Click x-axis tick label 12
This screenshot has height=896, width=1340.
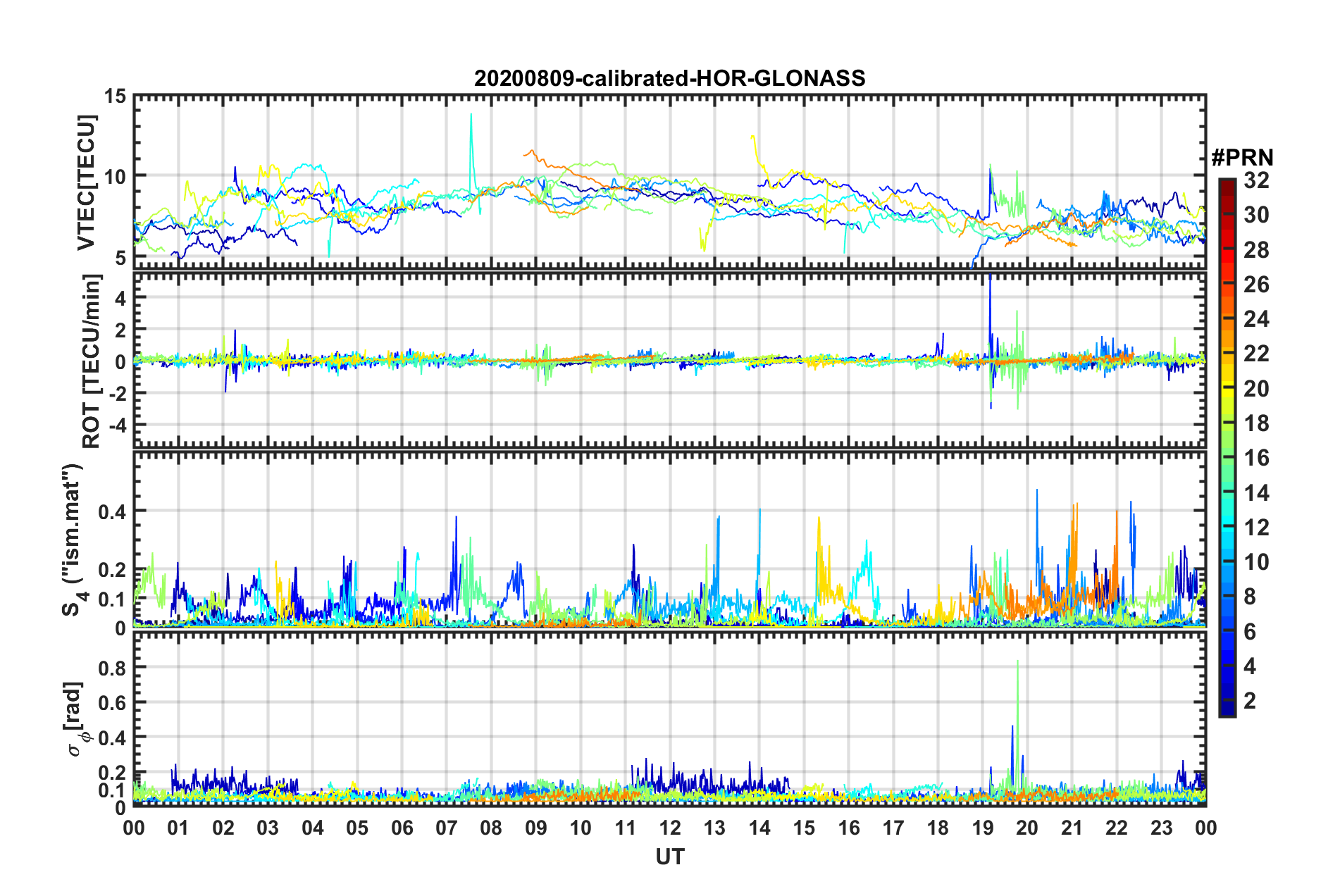(x=670, y=828)
